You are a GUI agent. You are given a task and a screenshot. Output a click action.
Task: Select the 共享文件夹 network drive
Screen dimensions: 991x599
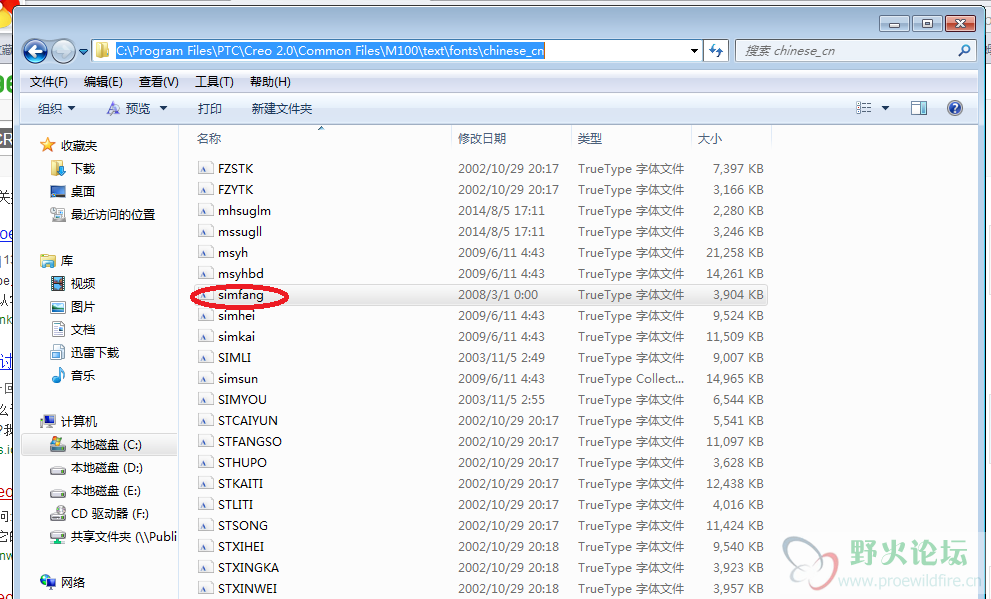(124, 536)
